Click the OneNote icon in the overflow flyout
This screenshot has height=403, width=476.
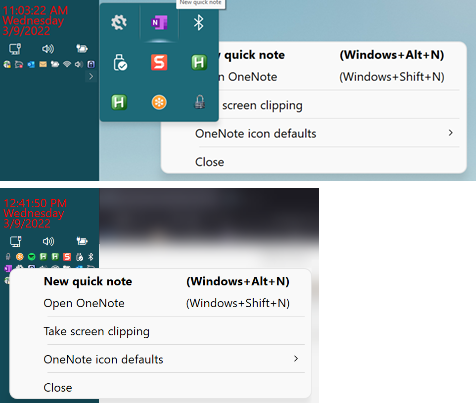[159, 23]
